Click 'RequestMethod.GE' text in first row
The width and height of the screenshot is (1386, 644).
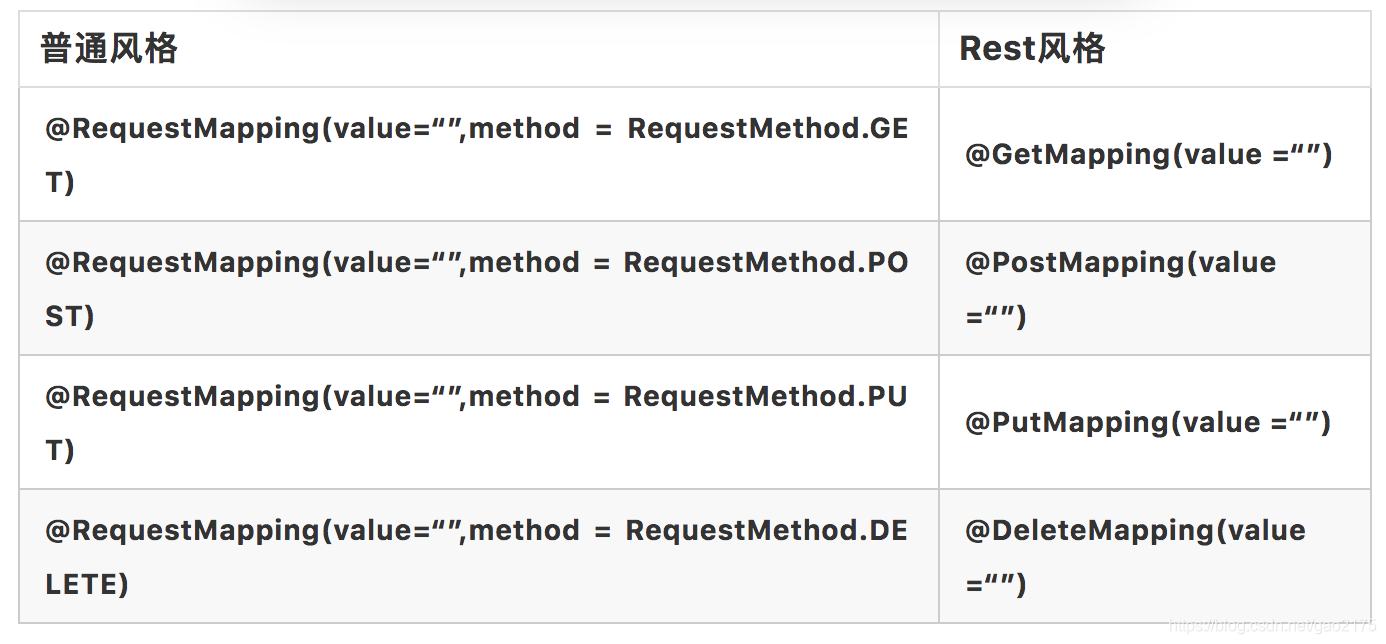click(x=768, y=129)
